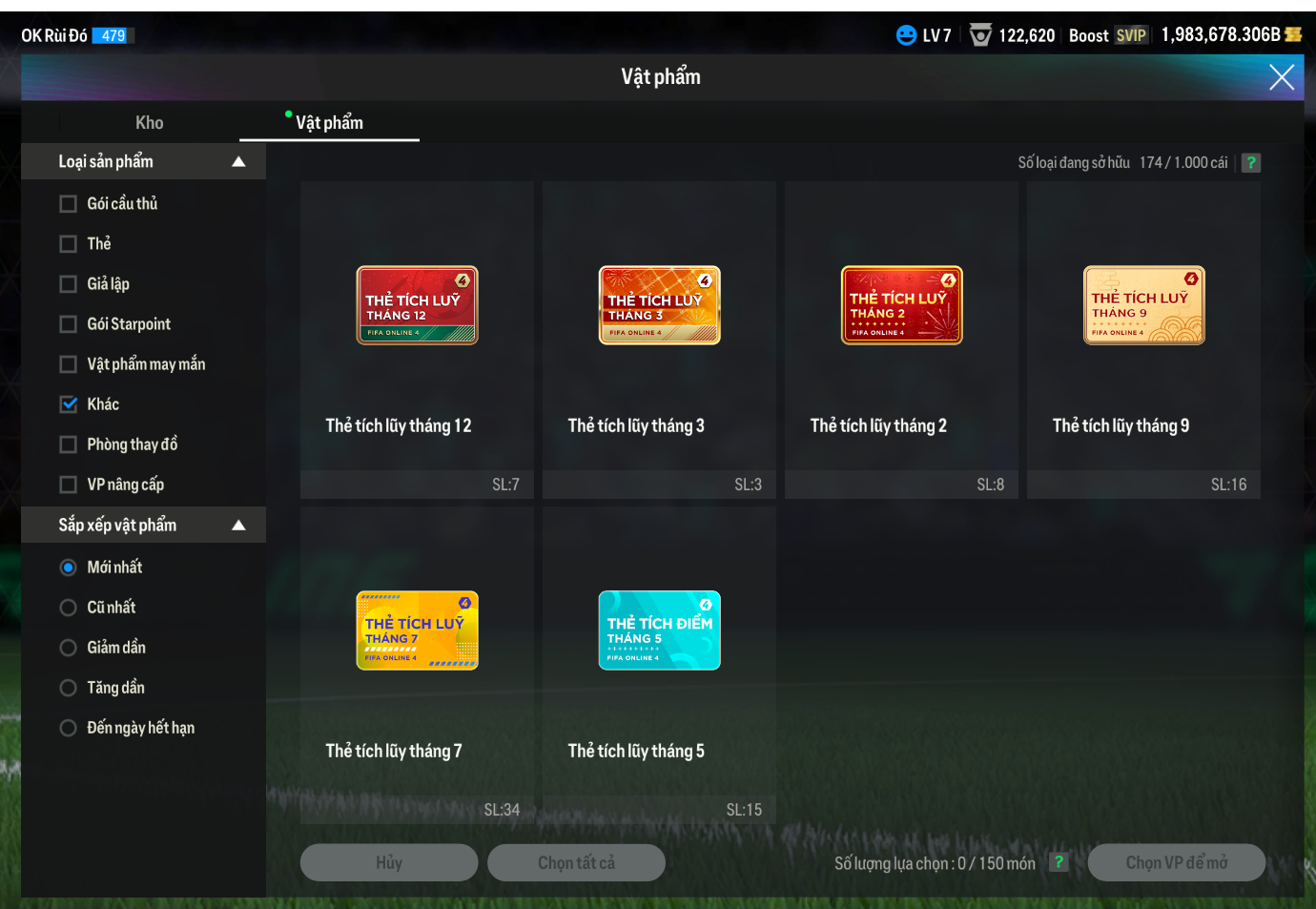
Task: Pick the Thẻ tích lũy tháng 2 card icon
Action: coord(901,305)
